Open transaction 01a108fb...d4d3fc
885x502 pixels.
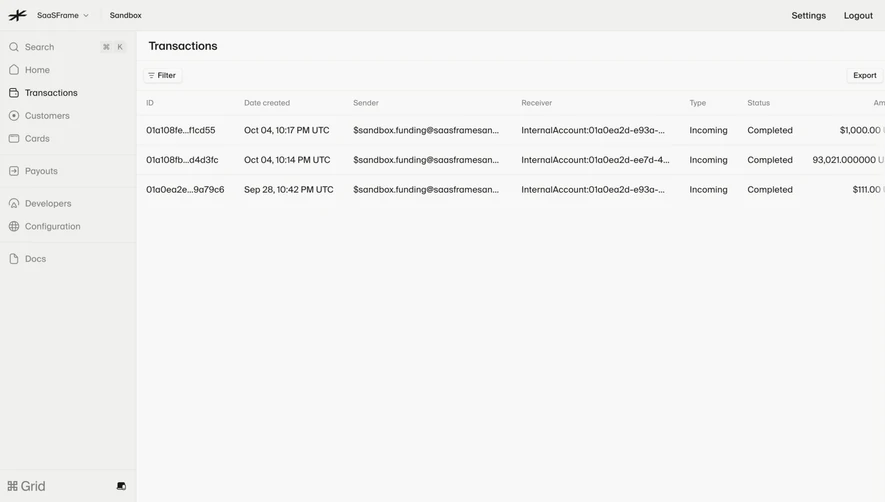(182, 160)
